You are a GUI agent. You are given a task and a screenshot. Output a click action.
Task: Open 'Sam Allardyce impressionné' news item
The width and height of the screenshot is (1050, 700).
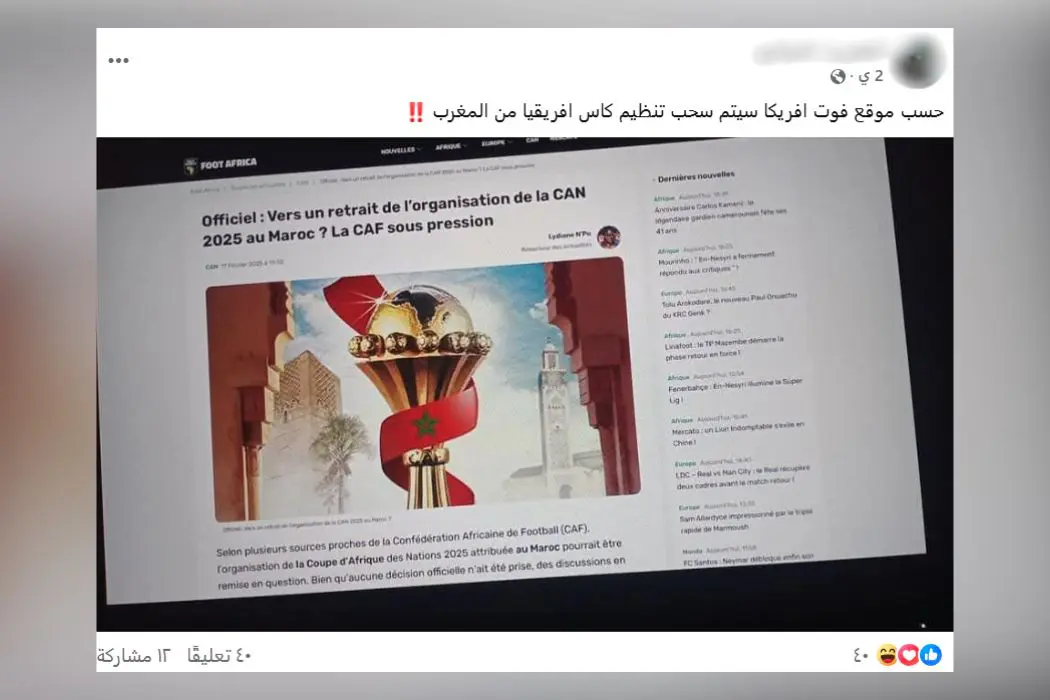(x=745, y=518)
